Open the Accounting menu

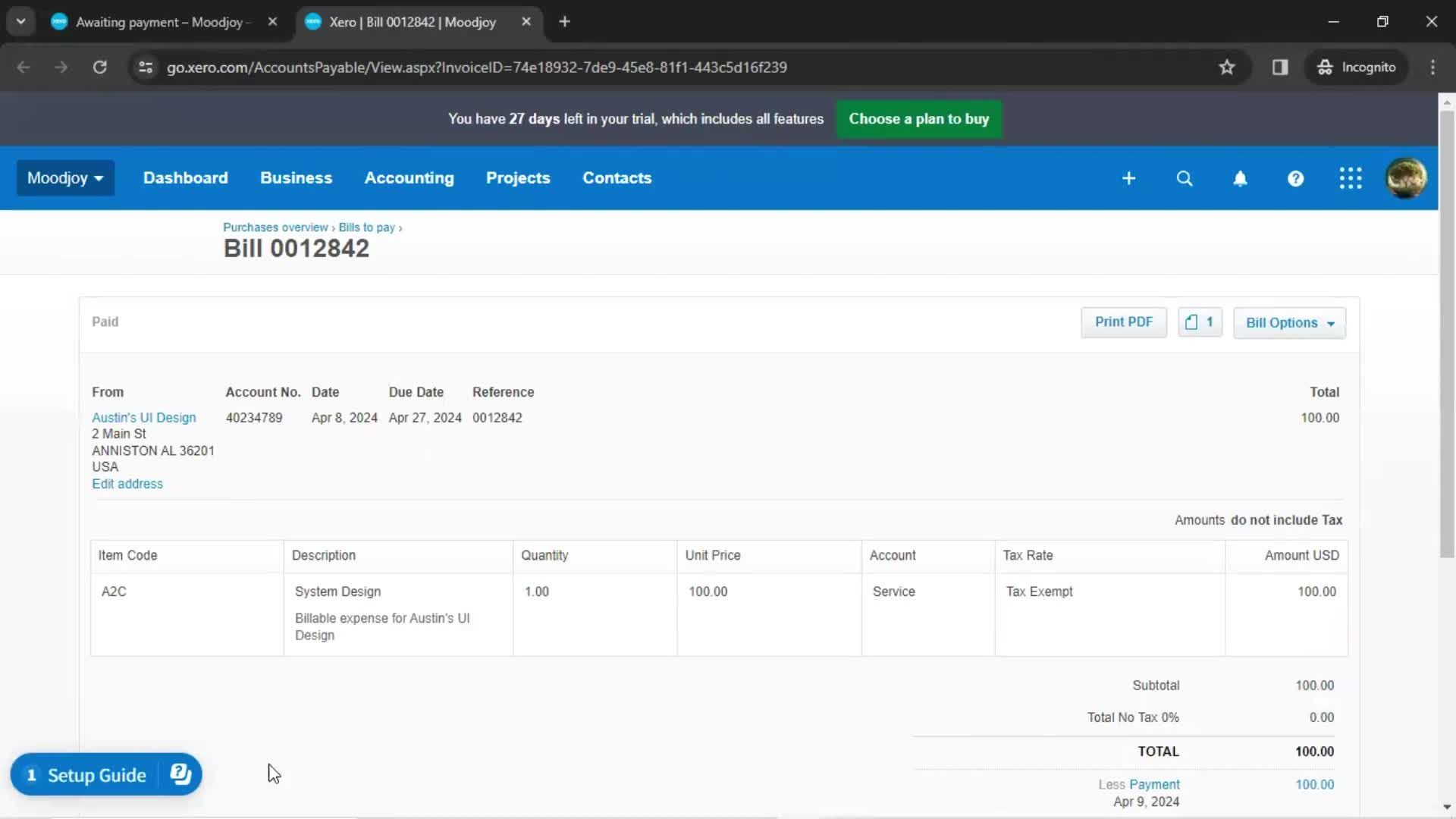(409, 178)
